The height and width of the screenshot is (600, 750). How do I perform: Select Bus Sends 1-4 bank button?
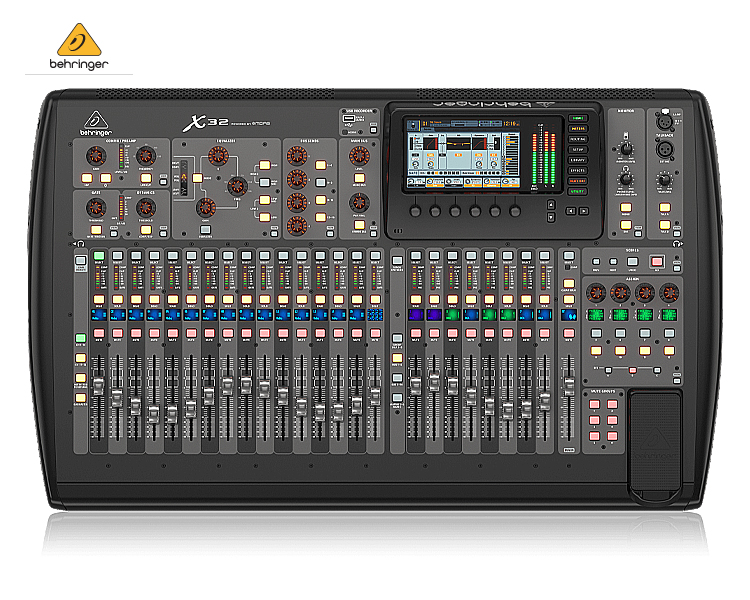point(321,165)
